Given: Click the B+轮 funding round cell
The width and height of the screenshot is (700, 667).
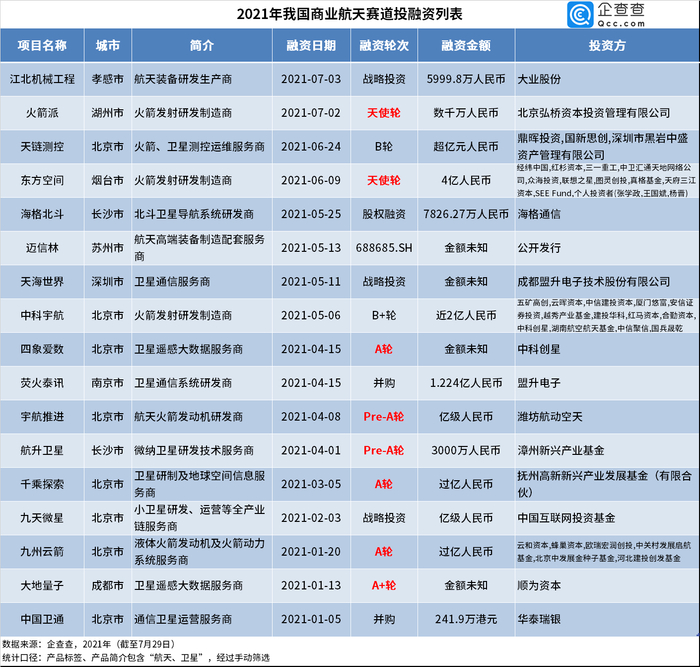Looking at the screenshot, I should (x=384, y=315).
